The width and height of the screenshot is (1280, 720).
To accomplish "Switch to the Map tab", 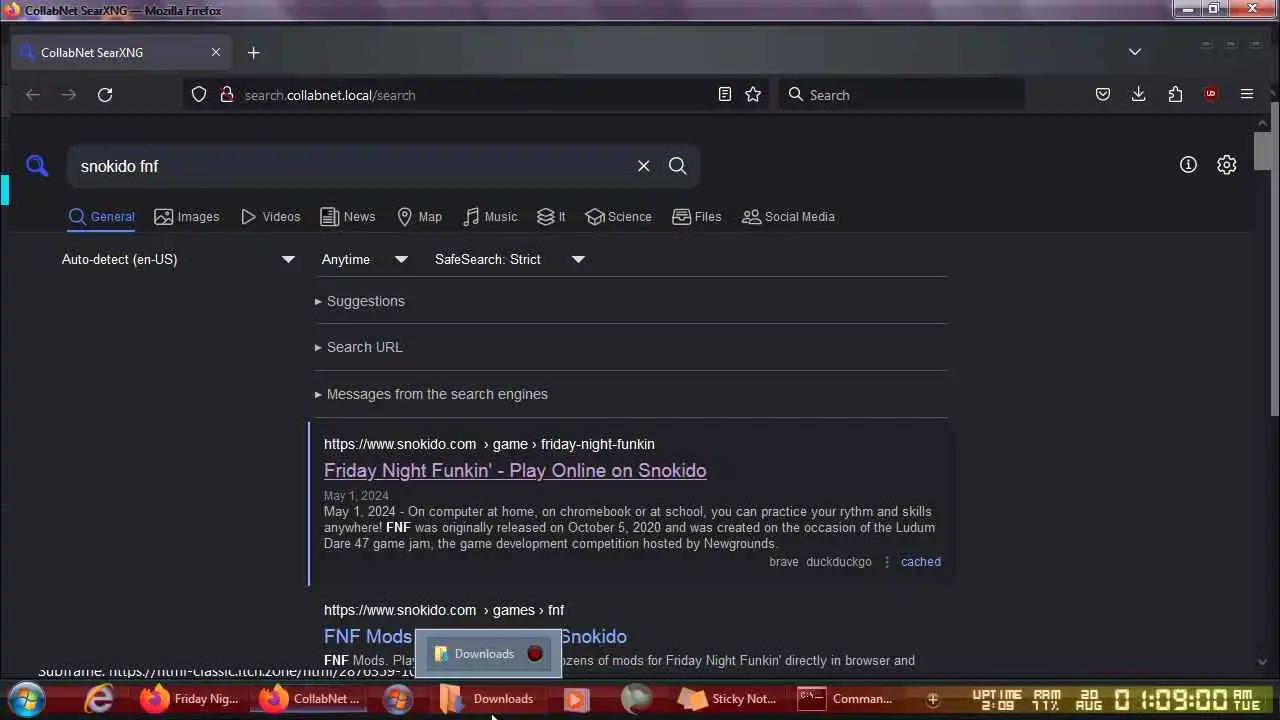I will point(419,217).
